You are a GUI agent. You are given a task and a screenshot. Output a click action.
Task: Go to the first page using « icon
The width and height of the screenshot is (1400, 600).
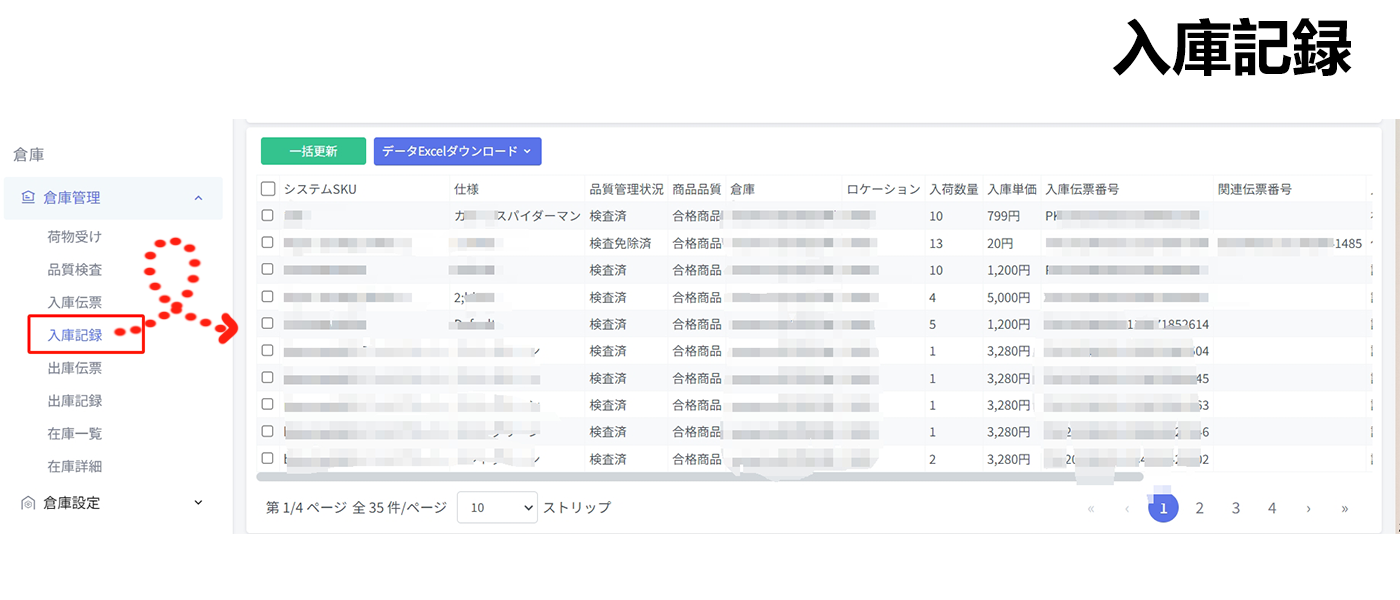pyautogui.click(x=1090, y=508)
